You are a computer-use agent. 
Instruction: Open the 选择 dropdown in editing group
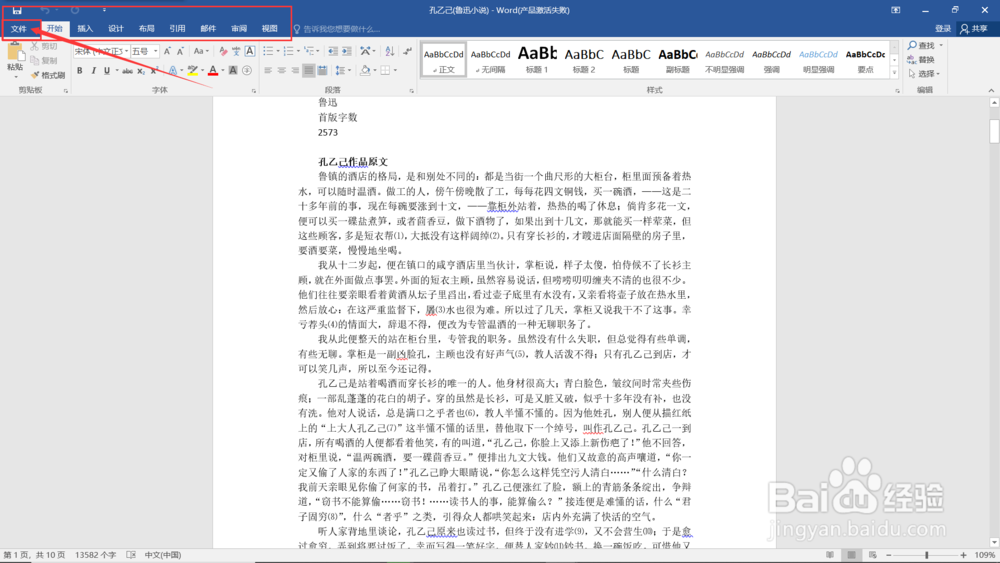pos(924,74)
